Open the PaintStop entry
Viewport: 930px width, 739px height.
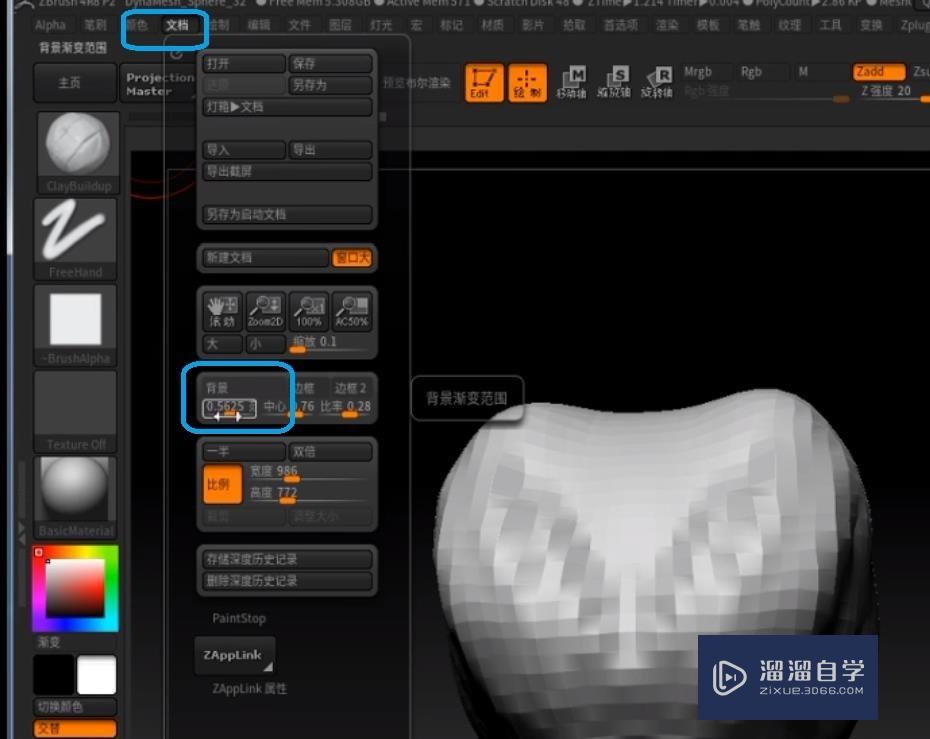click(237, 618)
